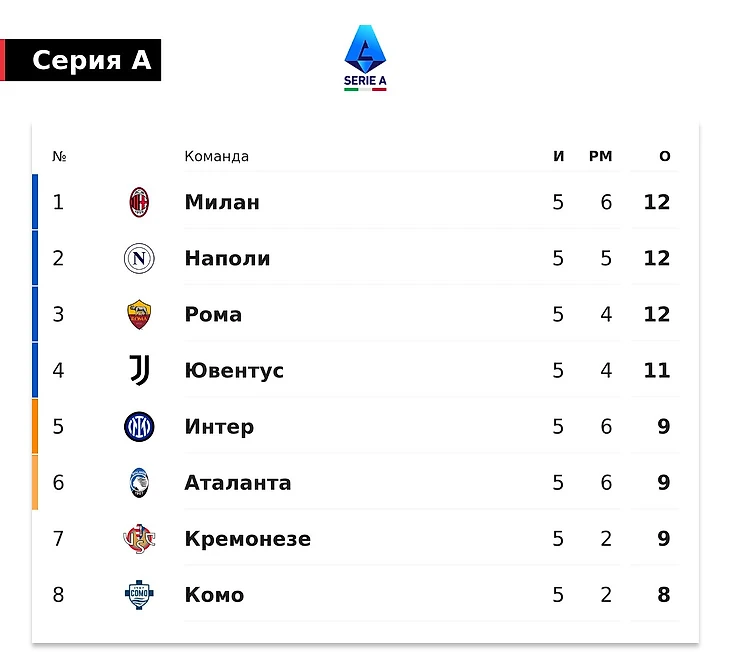Viewport: 730px width, 665px height.
Task: Open the Juventus logo
Action: 139,370
